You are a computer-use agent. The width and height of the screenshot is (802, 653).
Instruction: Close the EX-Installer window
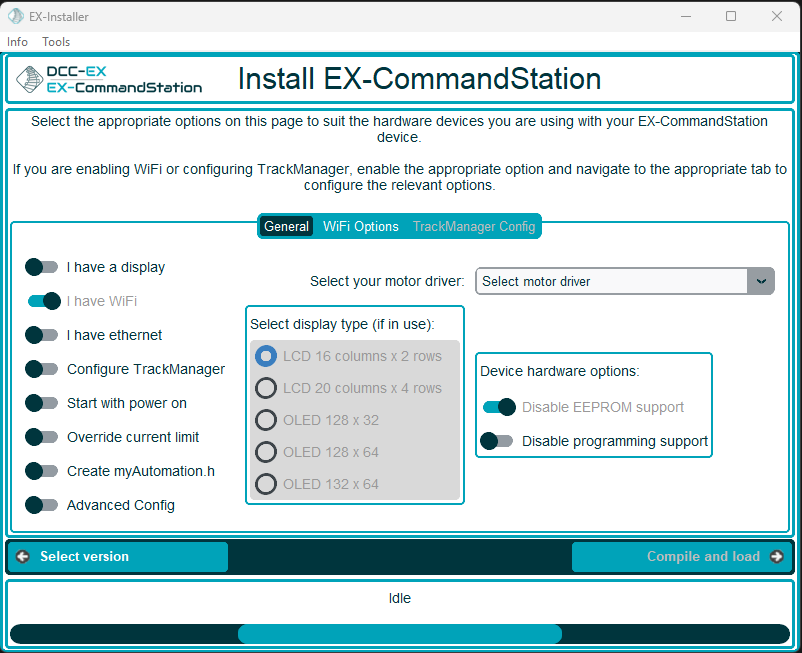click(776, 16)
